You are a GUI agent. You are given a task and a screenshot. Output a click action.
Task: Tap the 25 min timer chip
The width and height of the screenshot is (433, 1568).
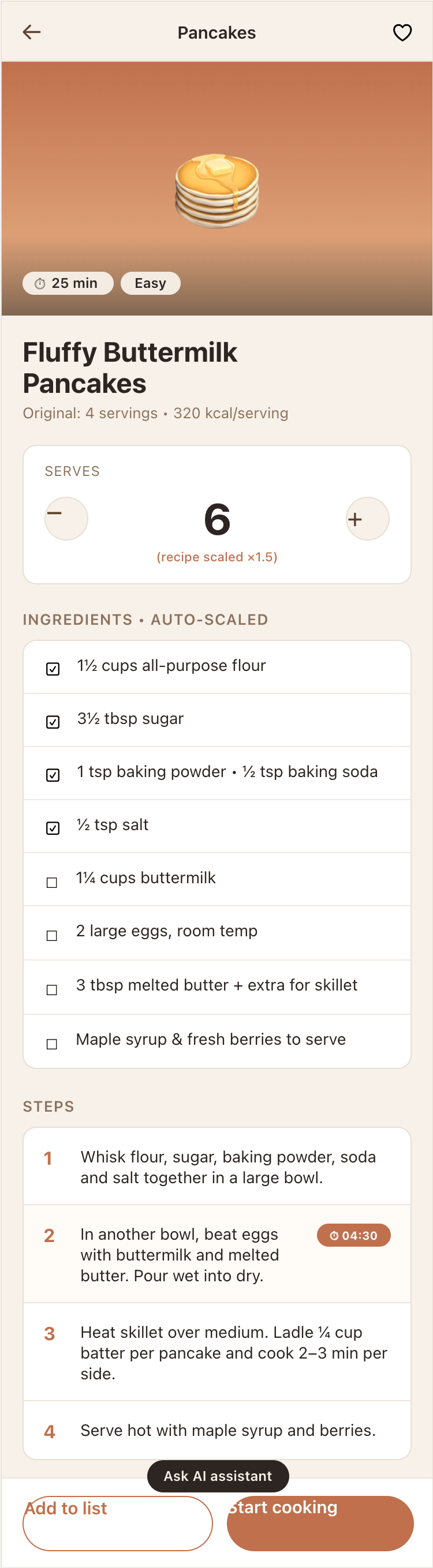[68, 283]
